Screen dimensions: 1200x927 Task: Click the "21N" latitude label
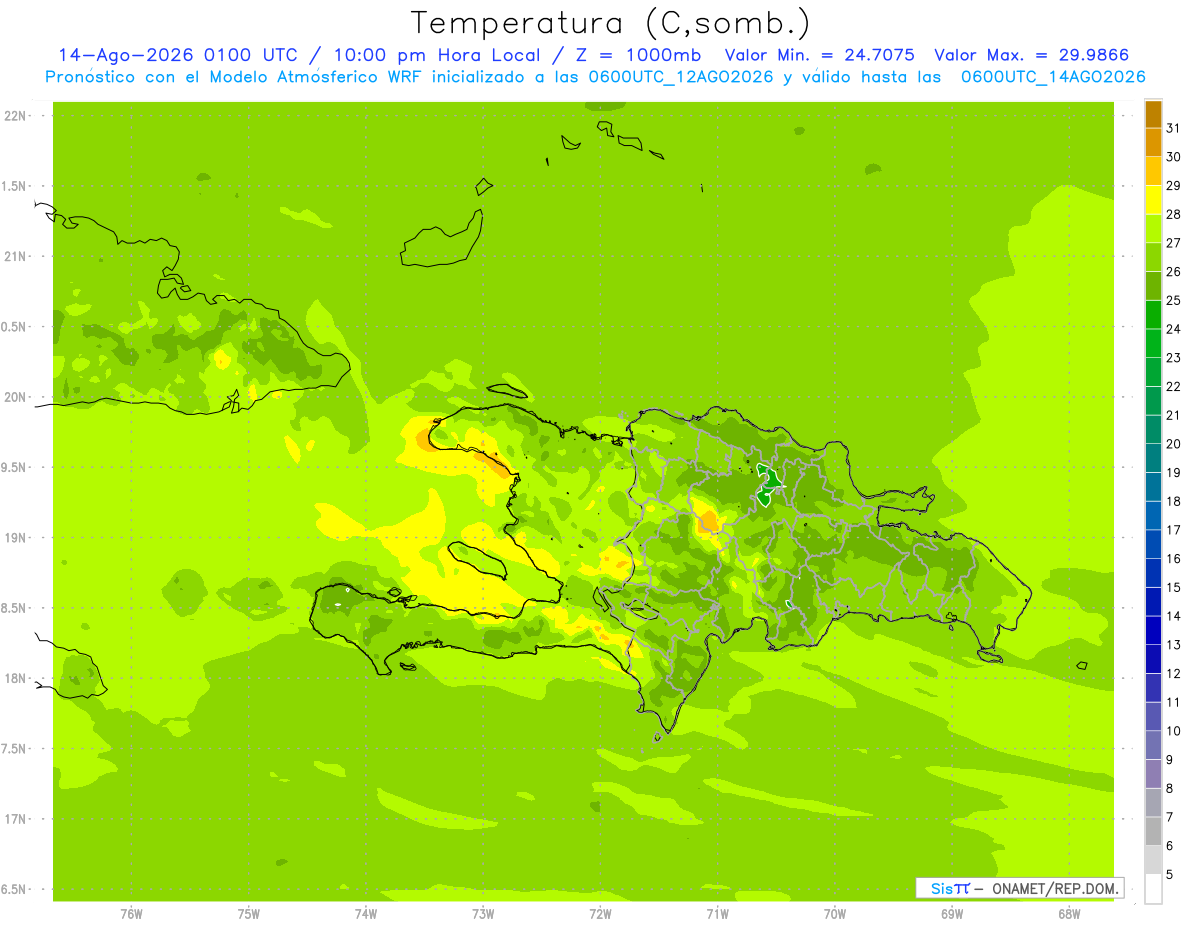click(x=16, y=257)
